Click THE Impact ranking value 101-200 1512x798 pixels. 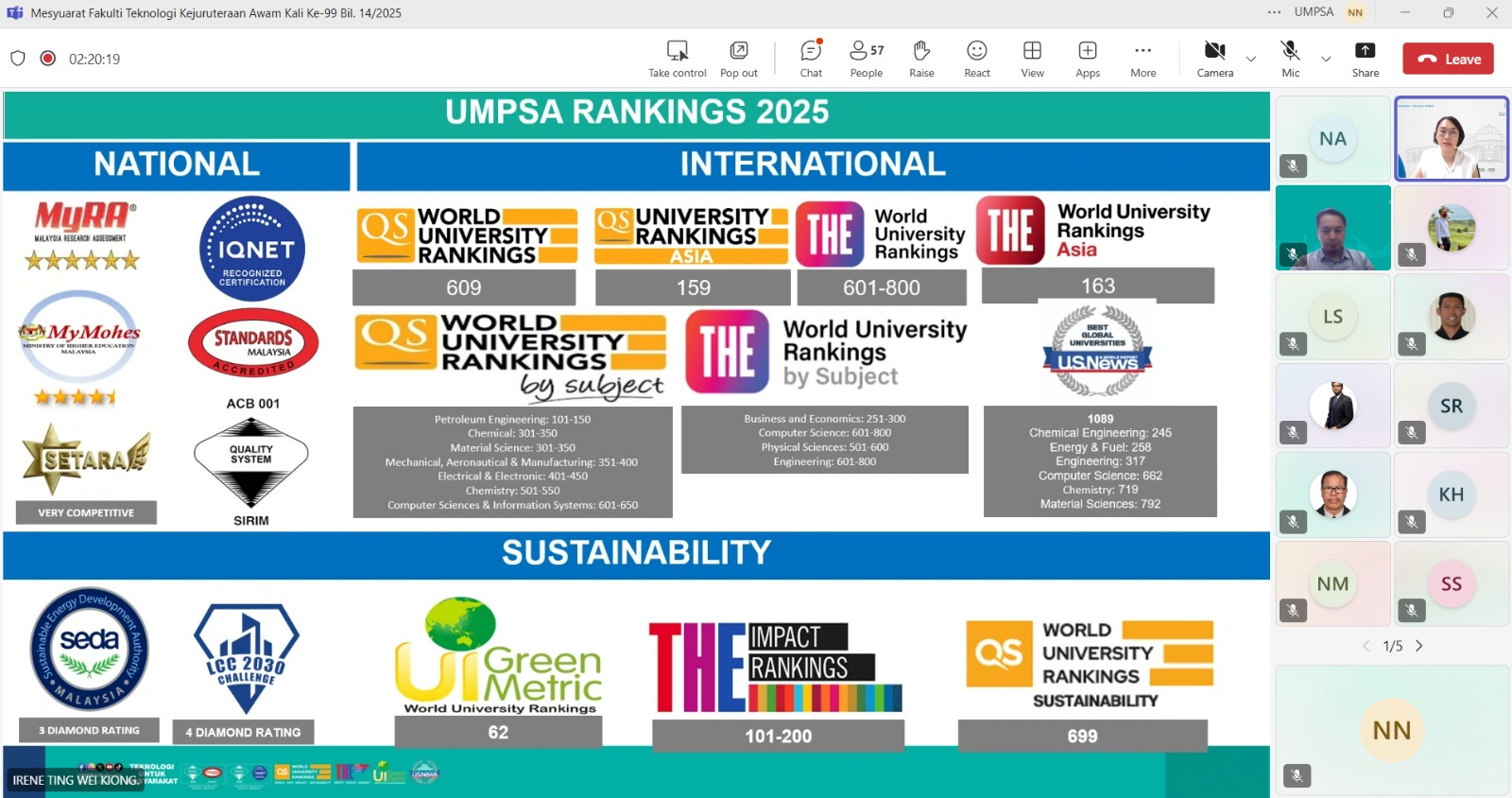click(x=778, y=736)
